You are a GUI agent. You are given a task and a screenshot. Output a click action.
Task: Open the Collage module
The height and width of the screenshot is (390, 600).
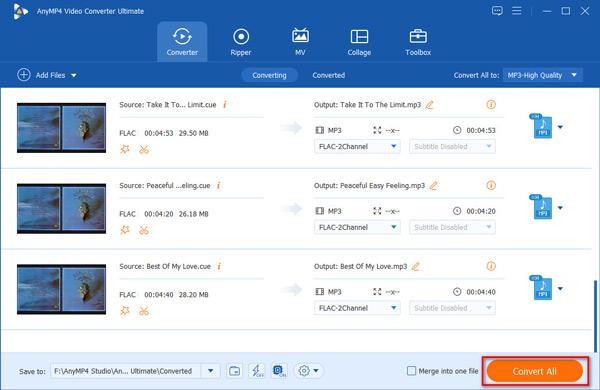(359, 42)
